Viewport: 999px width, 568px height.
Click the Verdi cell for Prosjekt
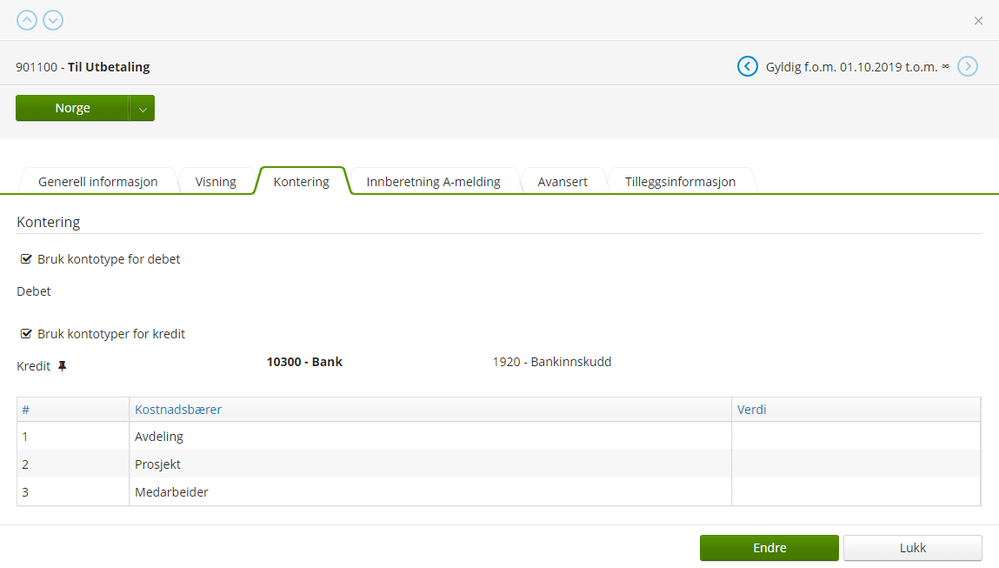click(x=856, y=464)
